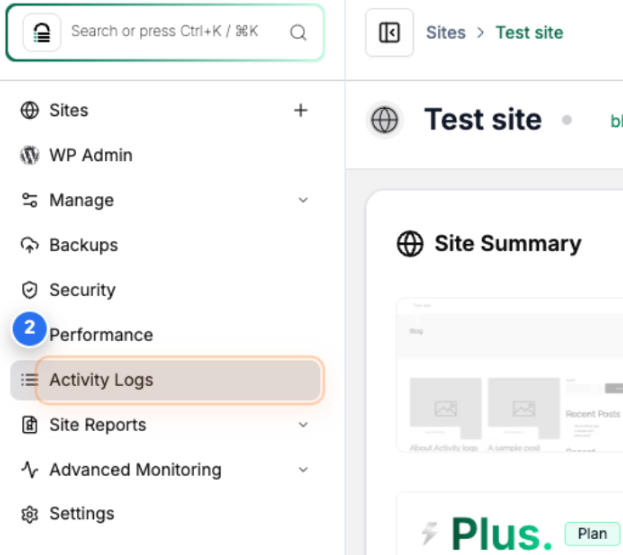The width and height of the screenshot is (623, 555).
Task: Click the Advanced Monitoring pulse icon
Action: coord(30,470)
